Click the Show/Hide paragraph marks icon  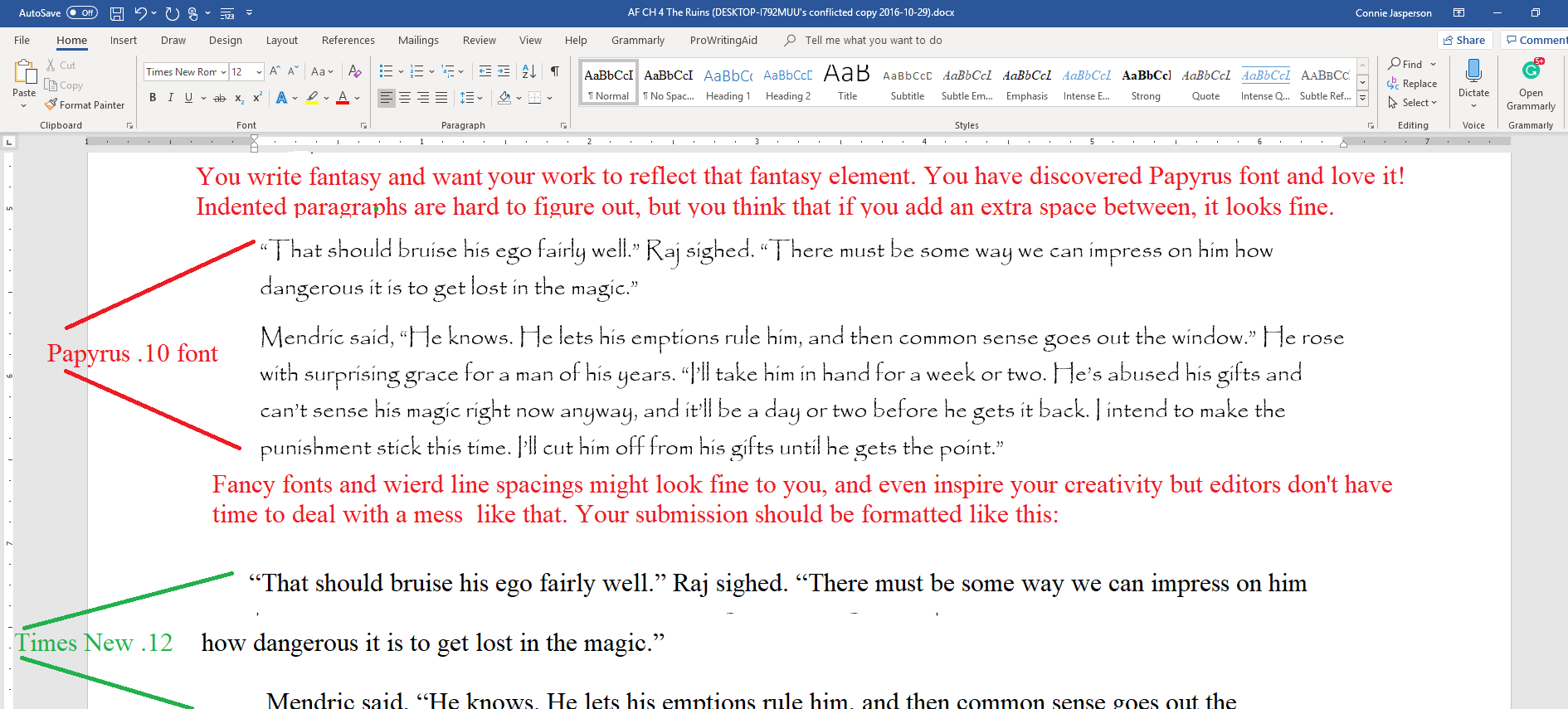pos(555,71)
